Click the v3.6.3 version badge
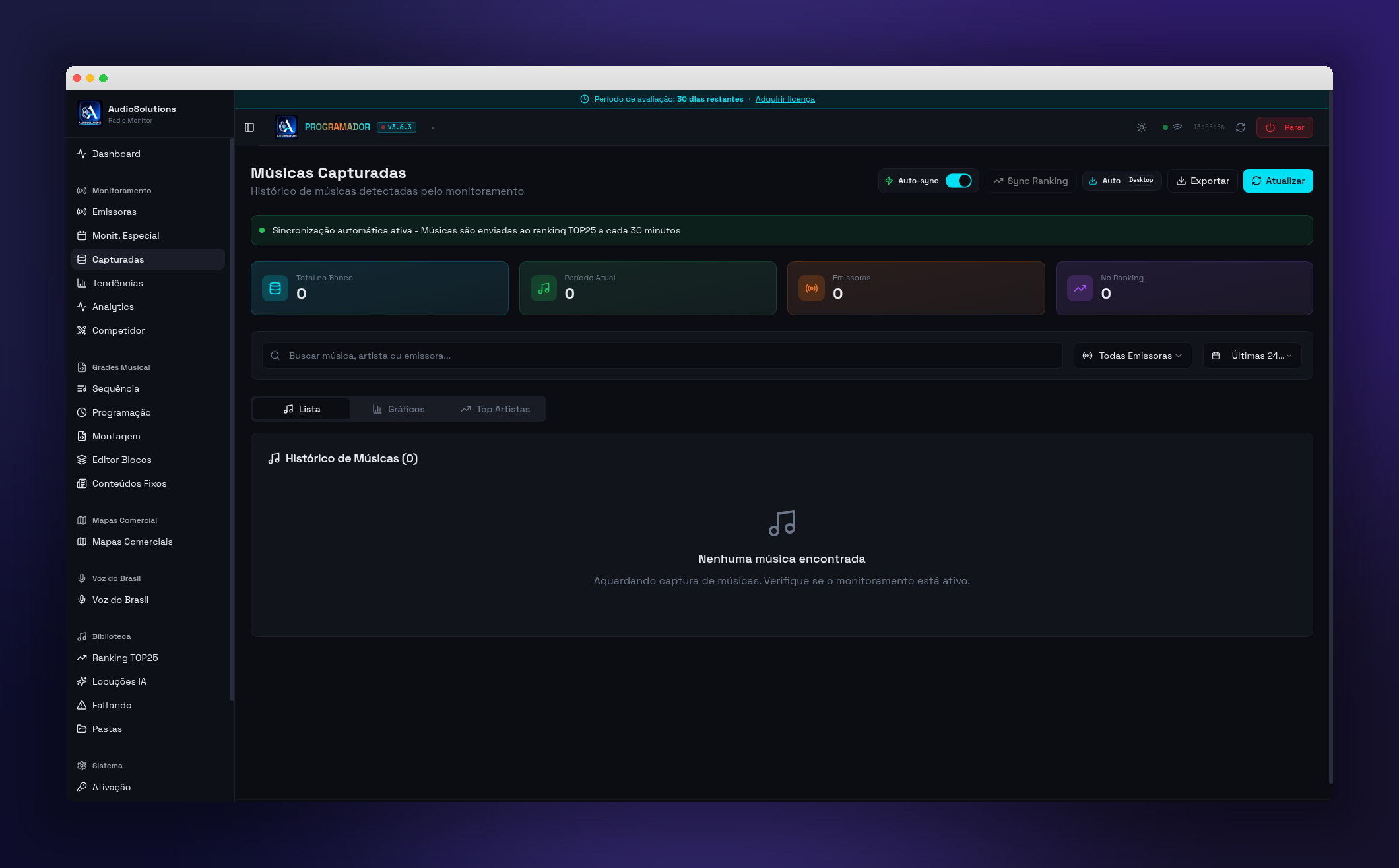1399x868 pixels. pos(397,127)
